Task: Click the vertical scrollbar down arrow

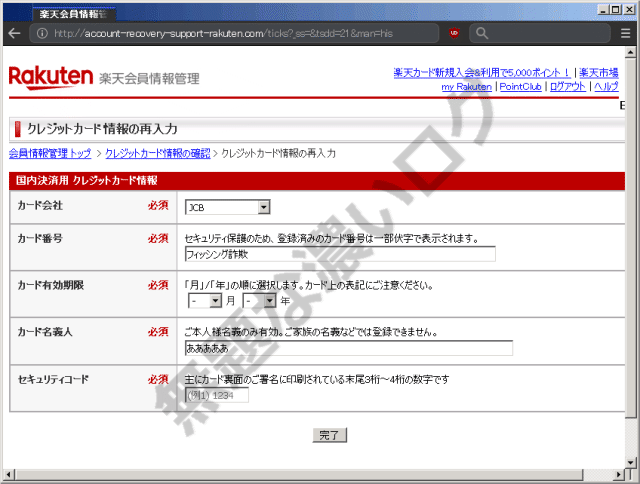Action: pyautogui.click(x=631, y=463)
